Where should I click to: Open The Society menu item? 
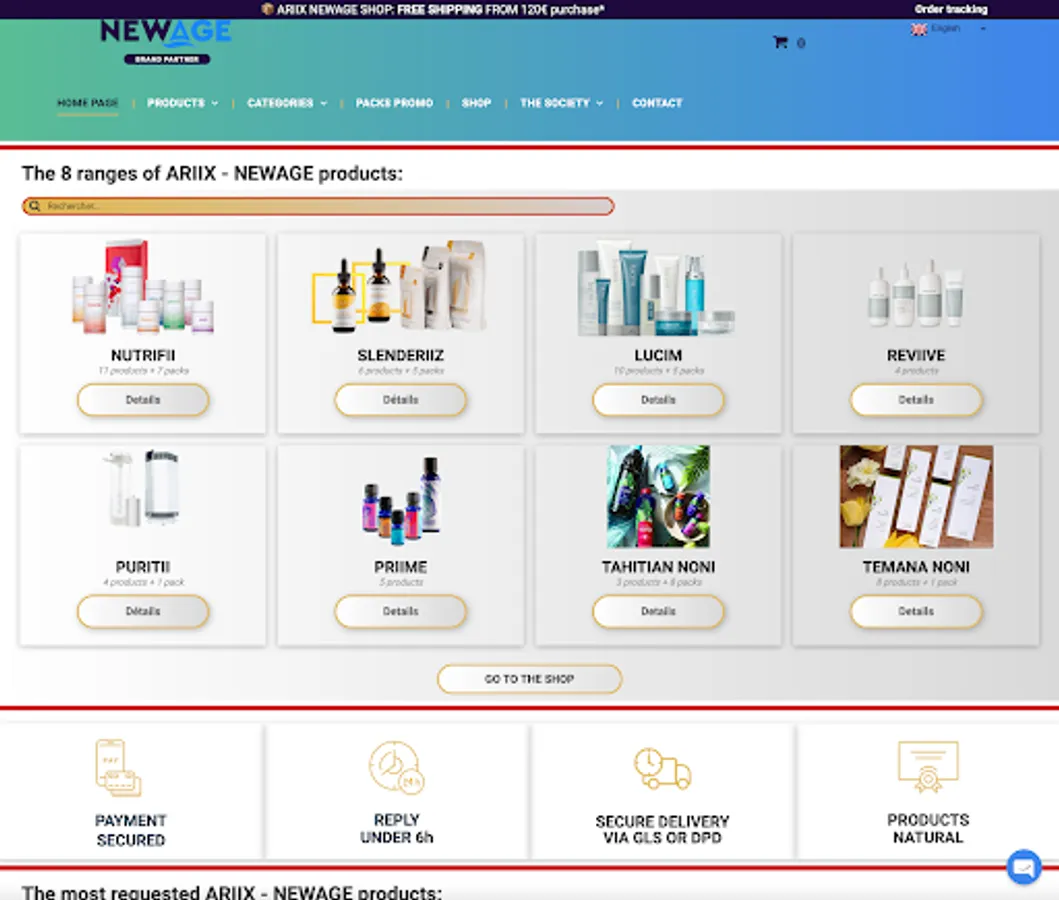coord(554,103)
